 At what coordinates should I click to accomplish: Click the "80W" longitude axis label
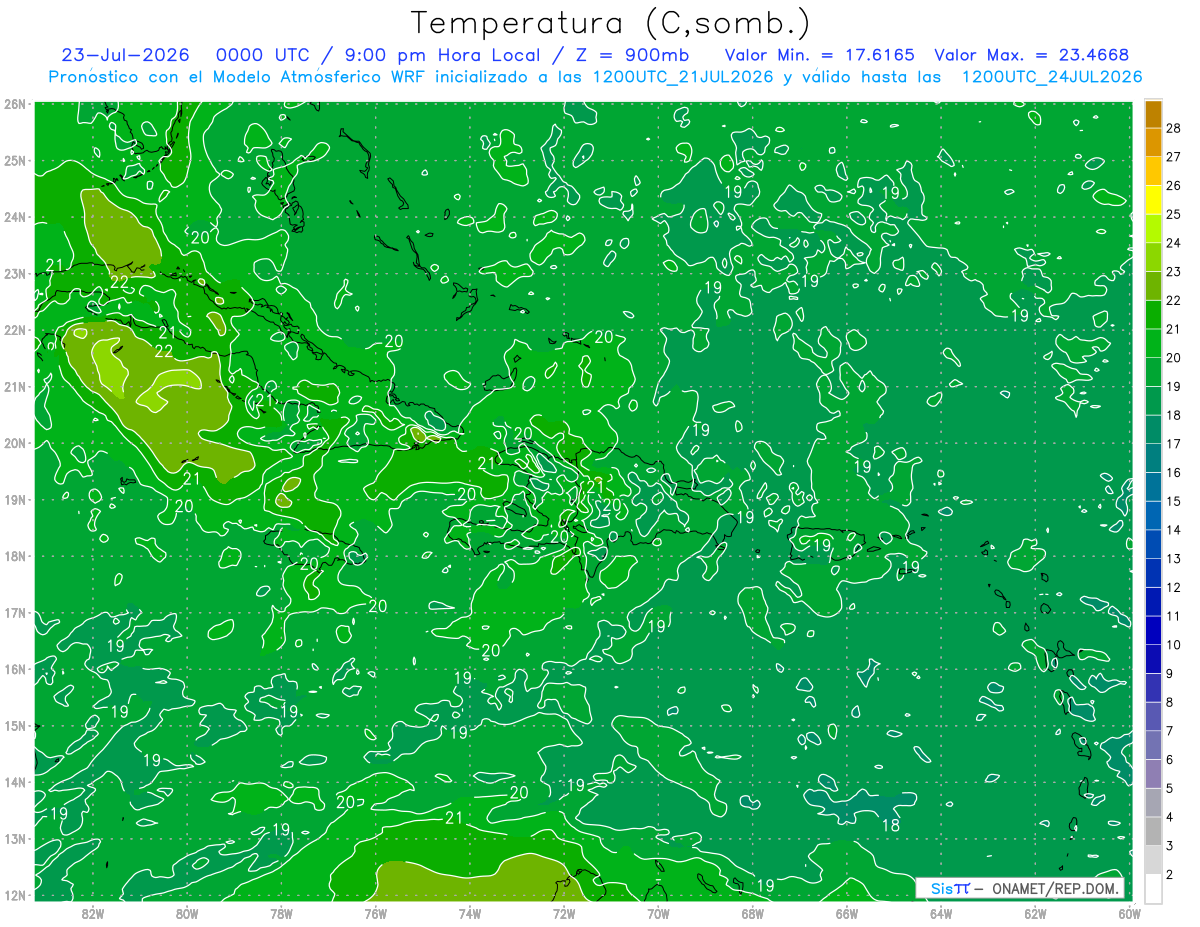187,913
